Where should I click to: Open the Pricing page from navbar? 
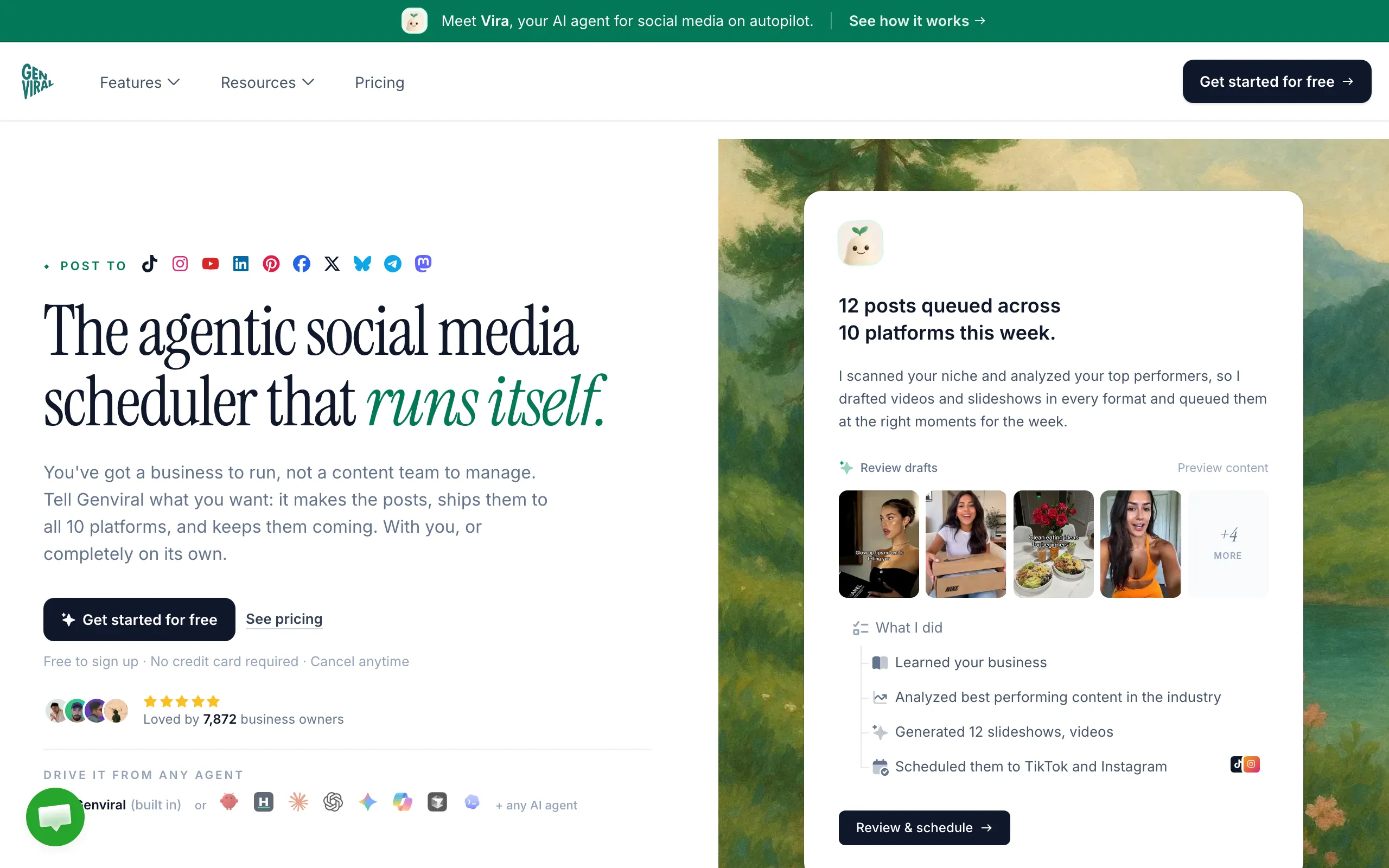pos(379,82)
